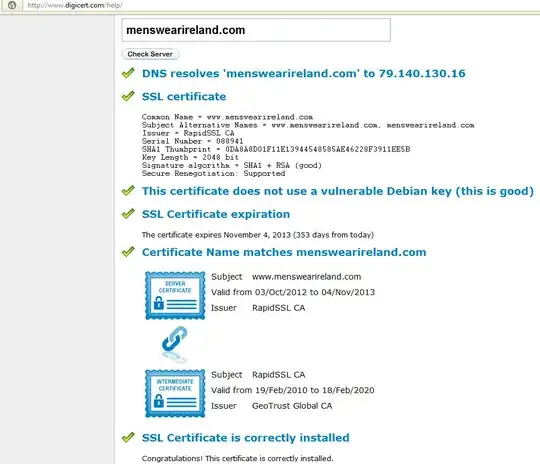Viewport: 540px width, 464px height.
Task: Click the intermediate Subject RapidSSL CA value
Action: pos(279,375)
